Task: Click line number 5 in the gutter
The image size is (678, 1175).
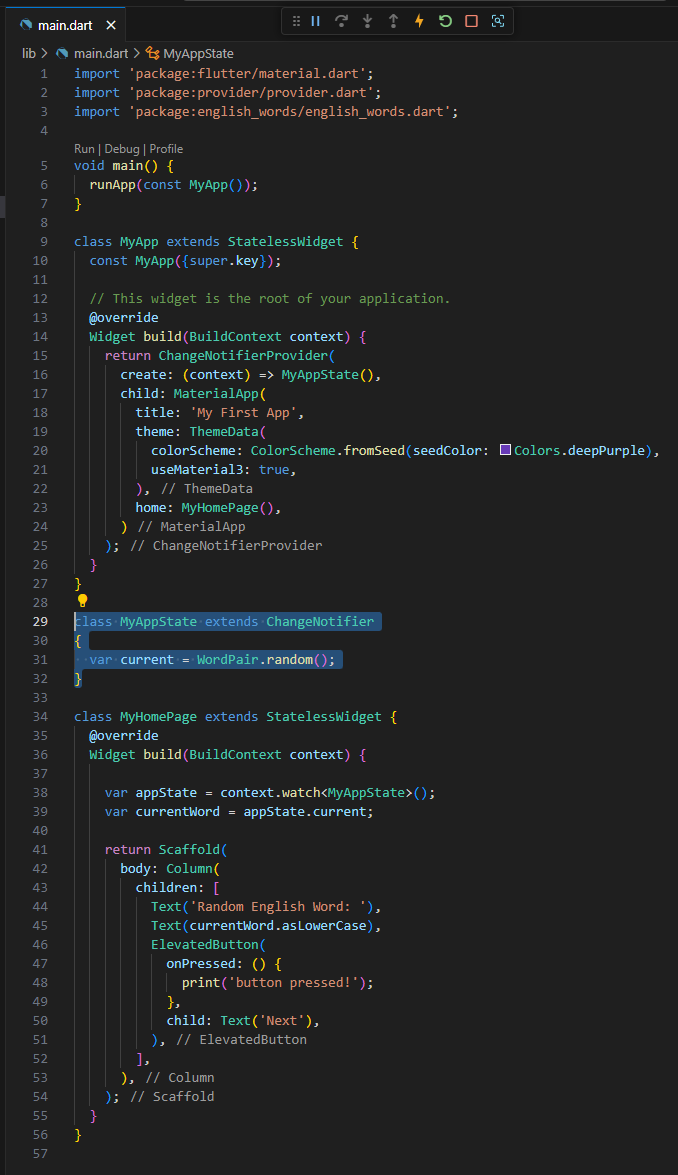Action: [44, 166]
